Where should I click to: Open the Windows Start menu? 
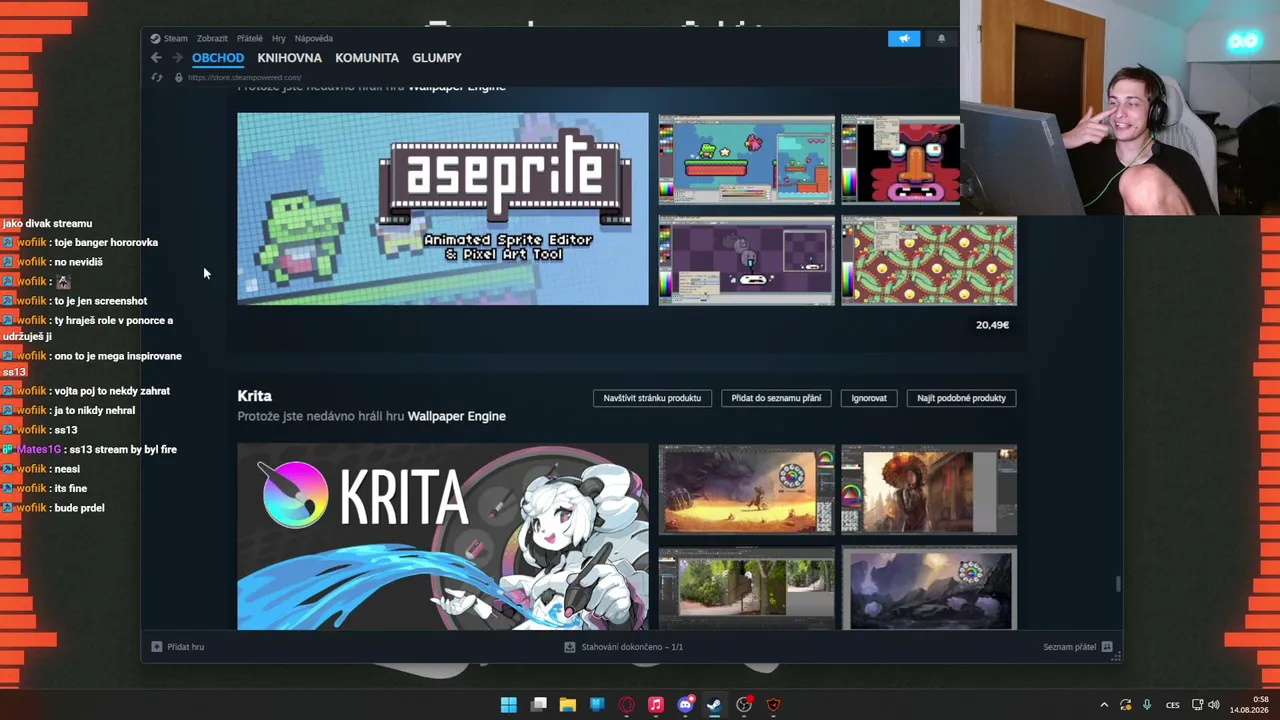point(509,705)
